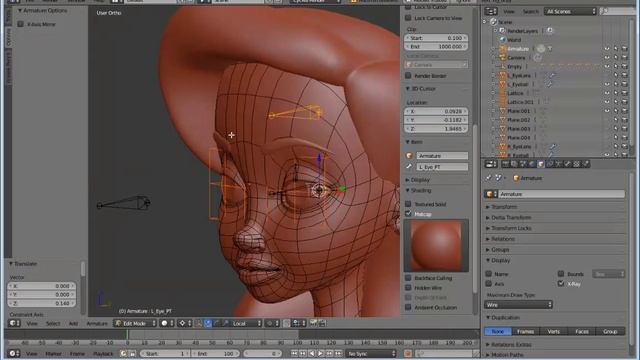Click the L_Eyeball modifier wrench icon
Viewport: 640px width, 360px height.
549,84
